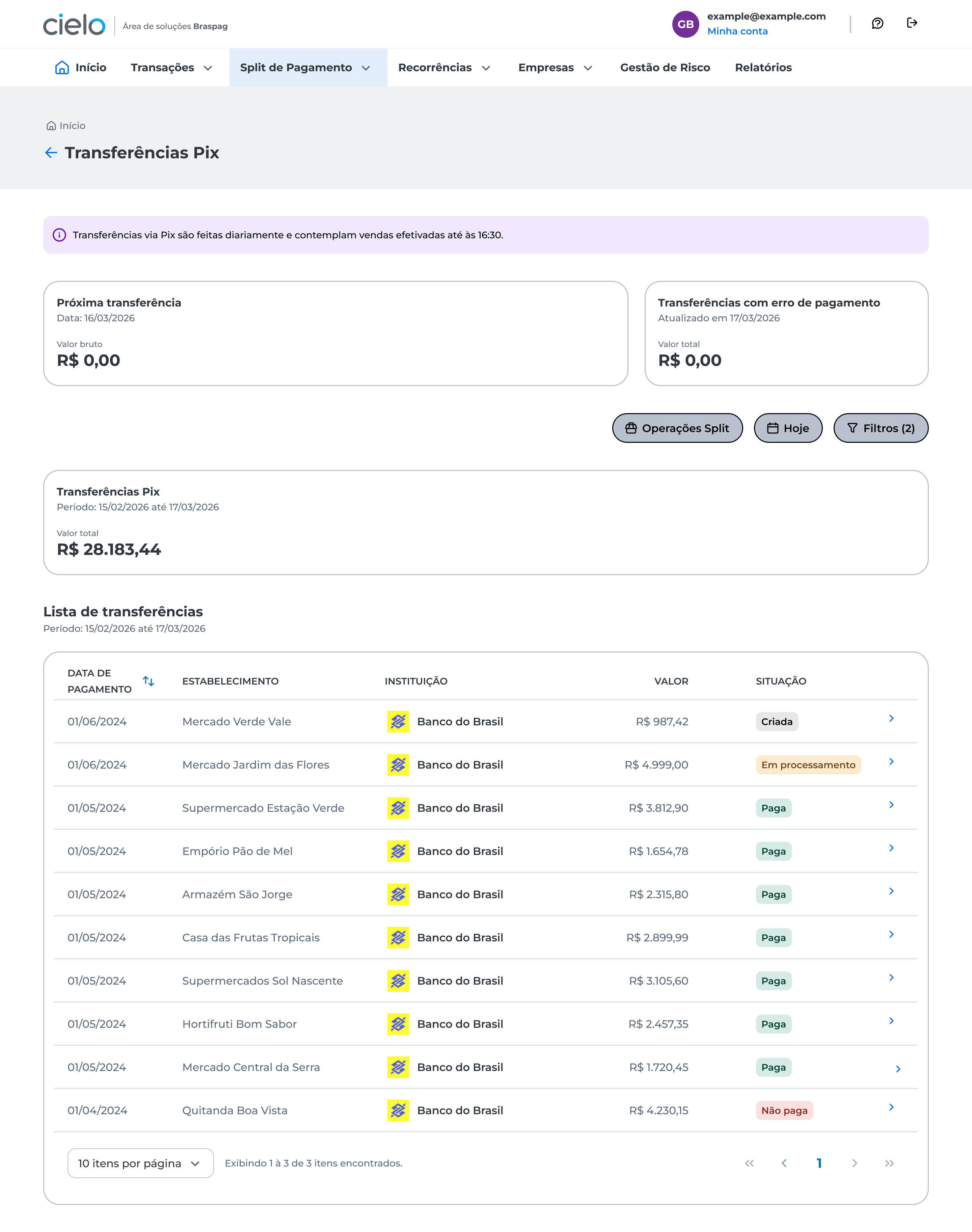The image size is (972, 1232).
Task: Open Gestão de Risco menu item
Action: tap(665, 68)
